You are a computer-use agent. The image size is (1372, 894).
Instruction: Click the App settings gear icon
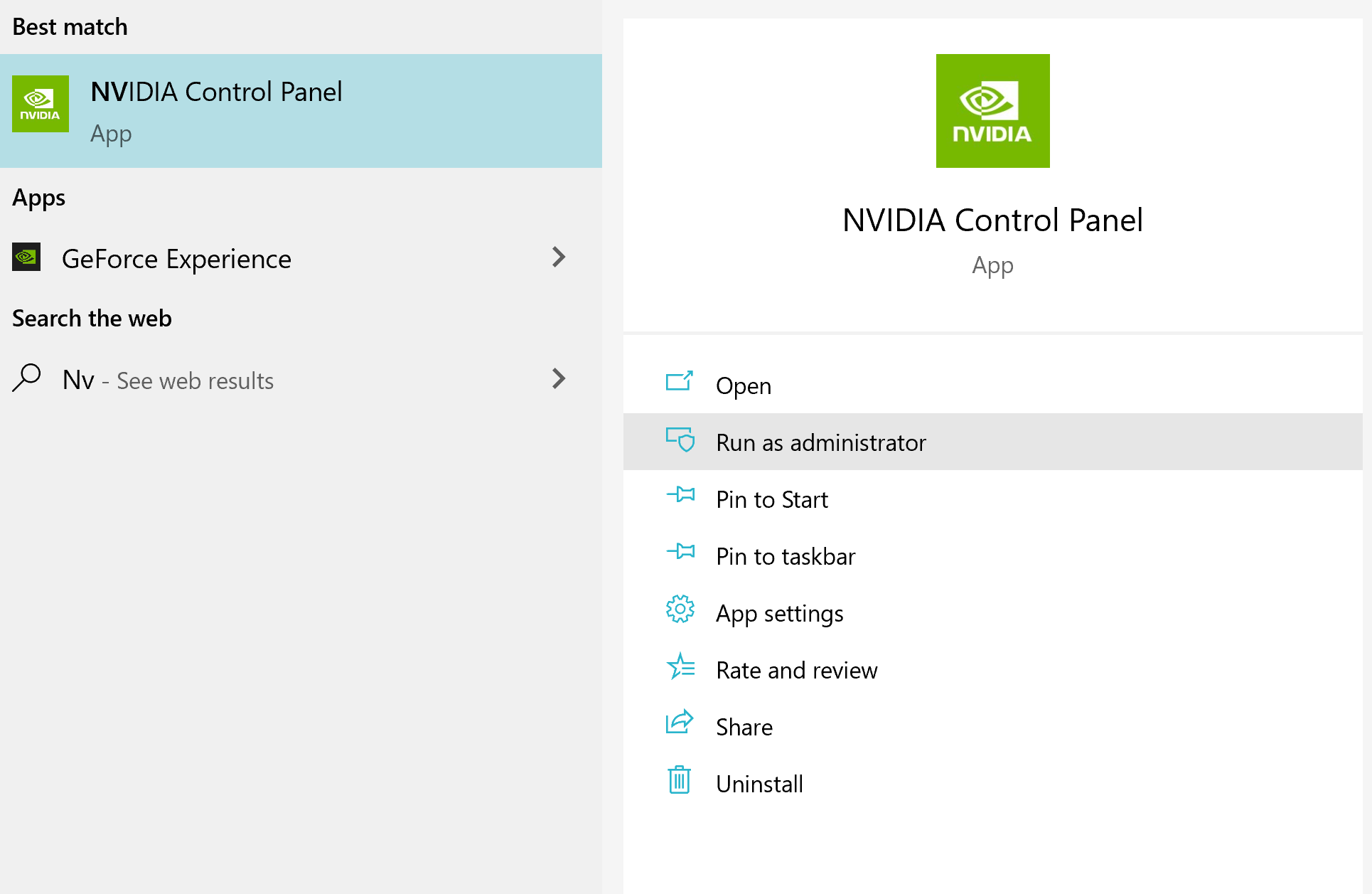click(680, 609)
